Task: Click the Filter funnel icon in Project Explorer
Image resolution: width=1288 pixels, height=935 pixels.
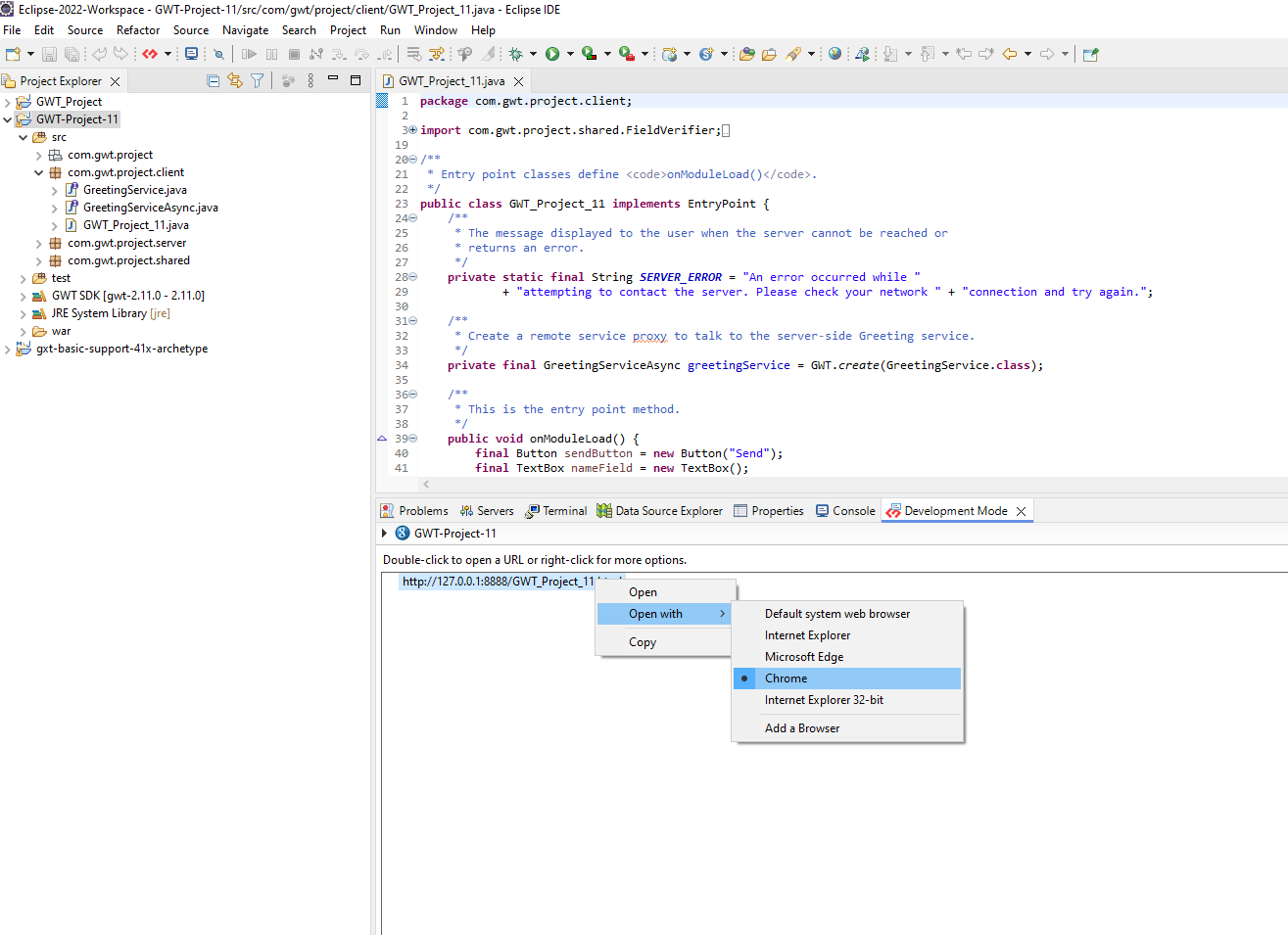Action: [257, 81]
